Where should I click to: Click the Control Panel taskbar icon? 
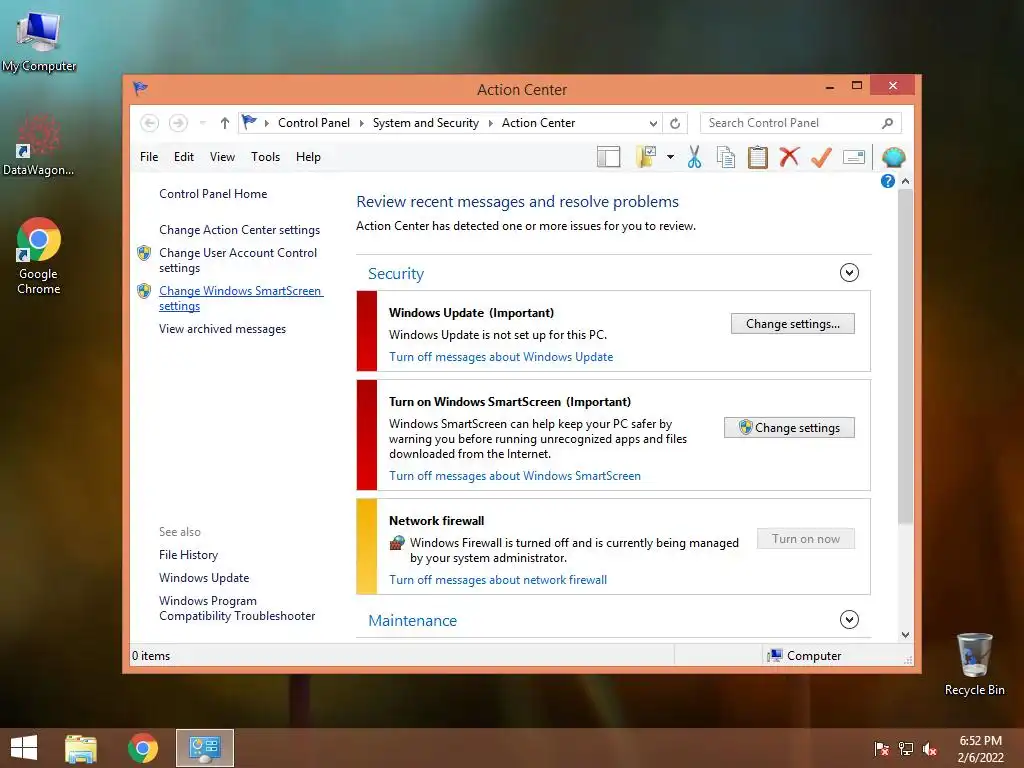tap(204, 748)
